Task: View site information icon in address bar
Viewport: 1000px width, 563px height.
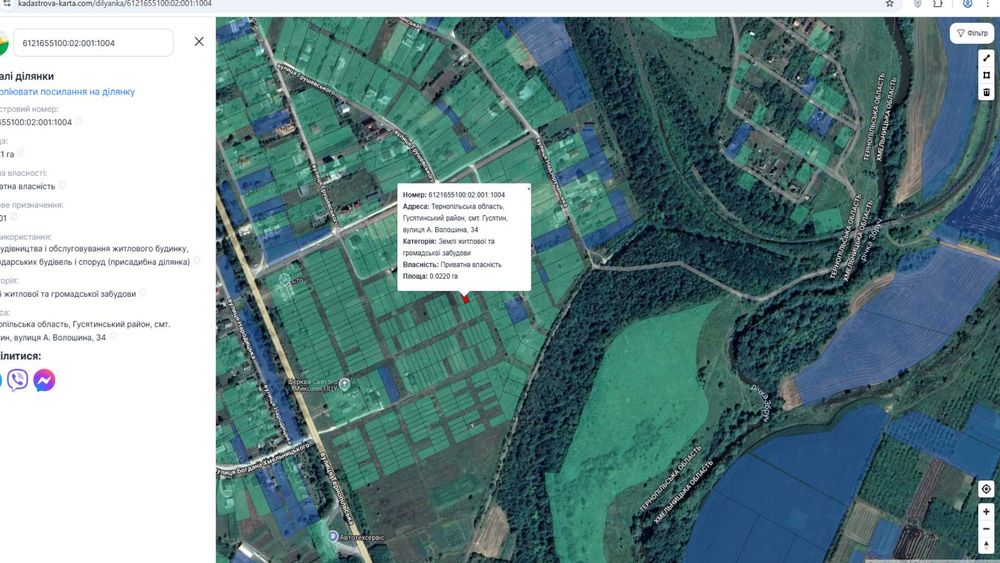Action: (6, 4)
